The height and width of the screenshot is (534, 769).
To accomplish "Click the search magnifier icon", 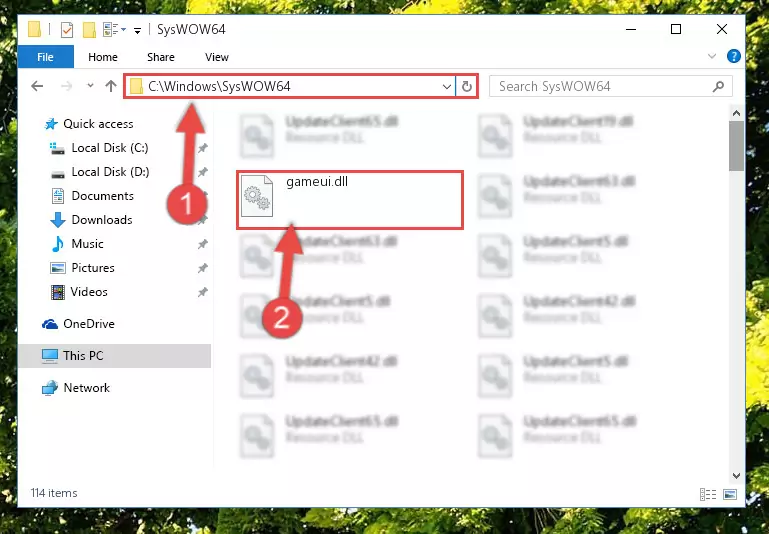I will tap(718, 87).
